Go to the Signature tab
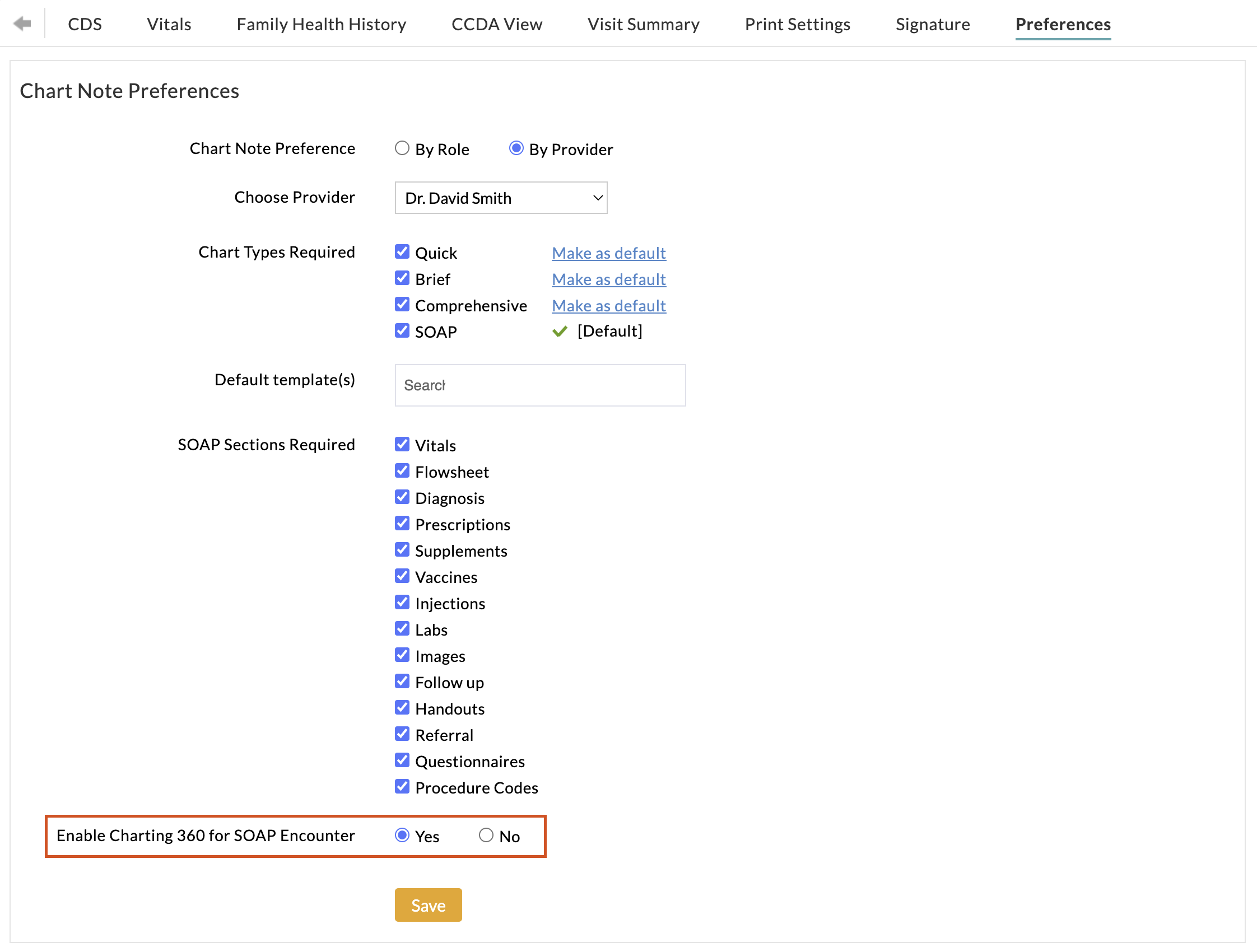The width and height of the screenshot is (1257, 952). click(933, 25)
